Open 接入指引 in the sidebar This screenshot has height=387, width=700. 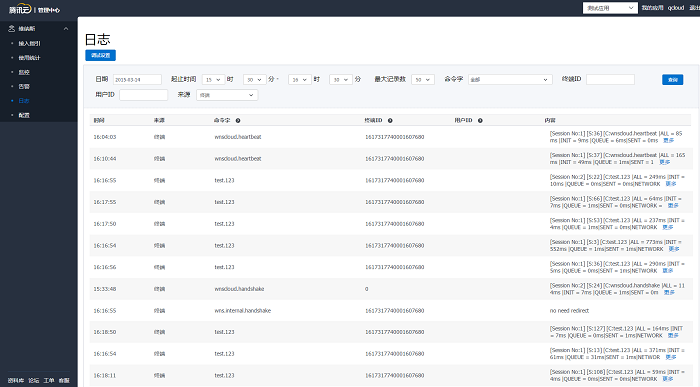pyautogui.click(x=29, y=43)
